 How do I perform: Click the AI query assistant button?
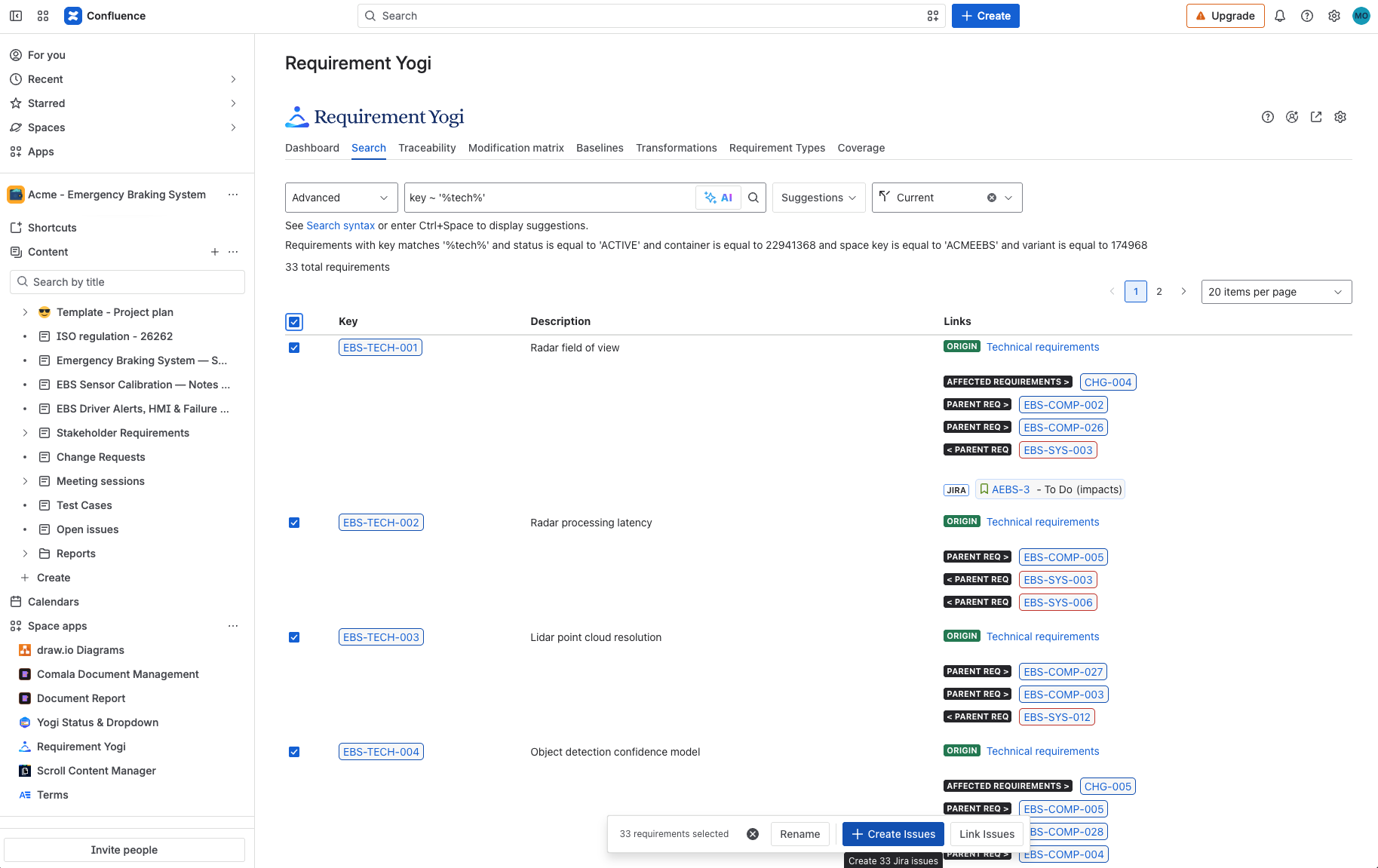click(718, 198)
